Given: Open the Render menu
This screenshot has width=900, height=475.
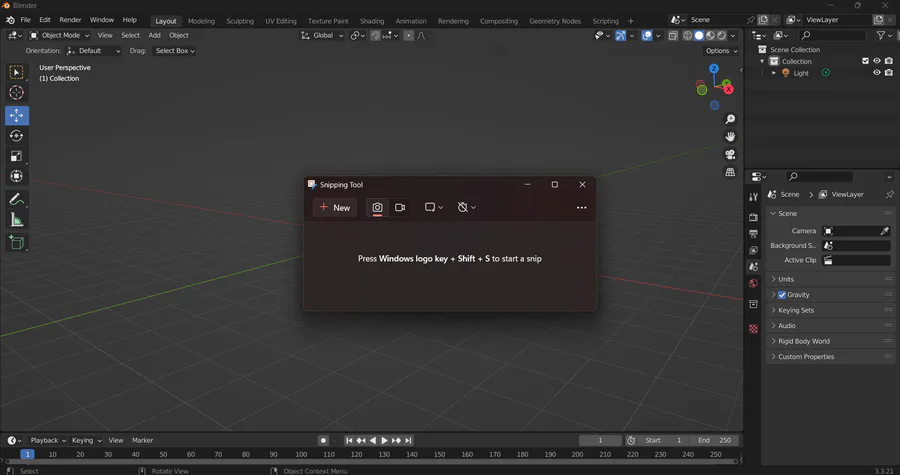Looking at the screenshot, I should (70, 20).
